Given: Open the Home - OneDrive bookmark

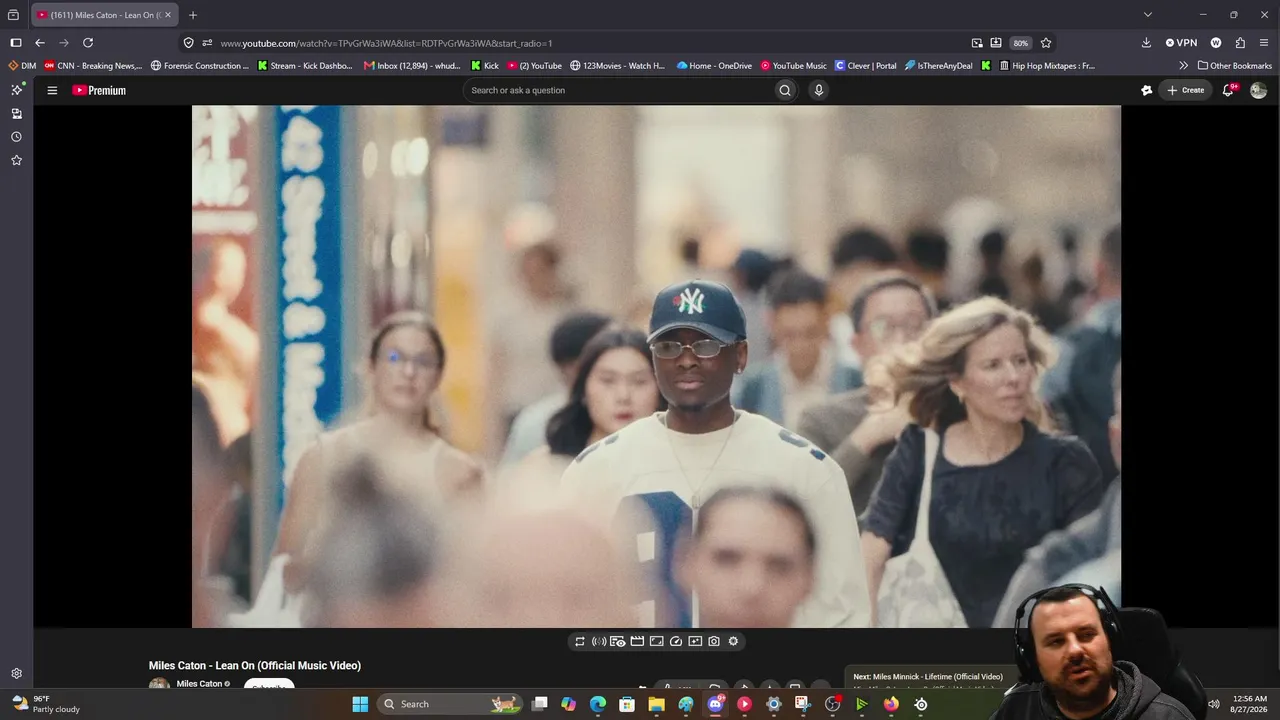Looking at the screenshot, I should coord(714,66).
